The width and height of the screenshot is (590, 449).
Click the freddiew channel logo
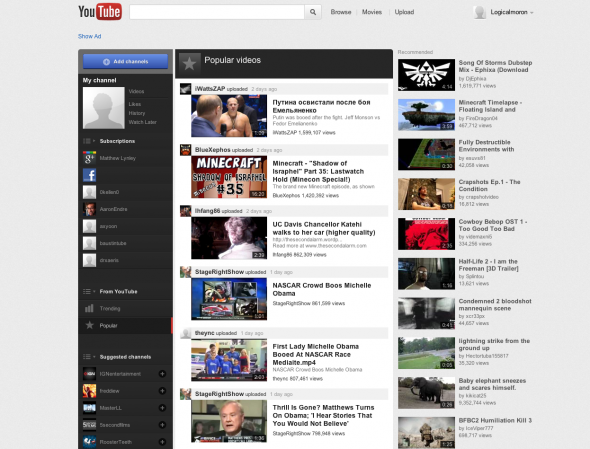point(89,391)
